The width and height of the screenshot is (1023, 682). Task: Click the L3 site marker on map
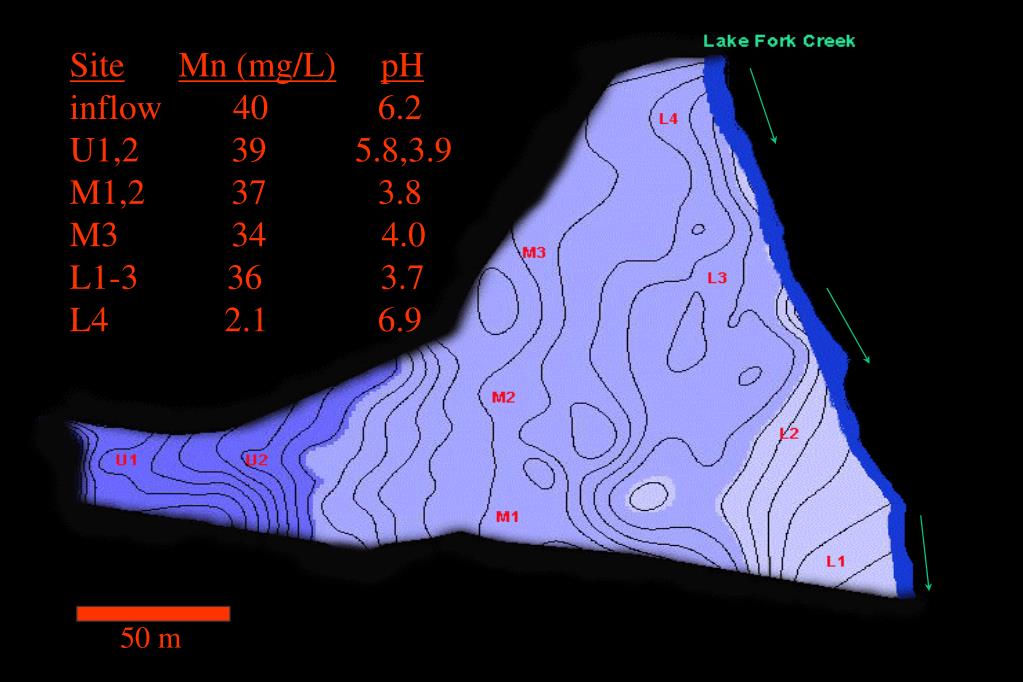(x=717, y=278)
